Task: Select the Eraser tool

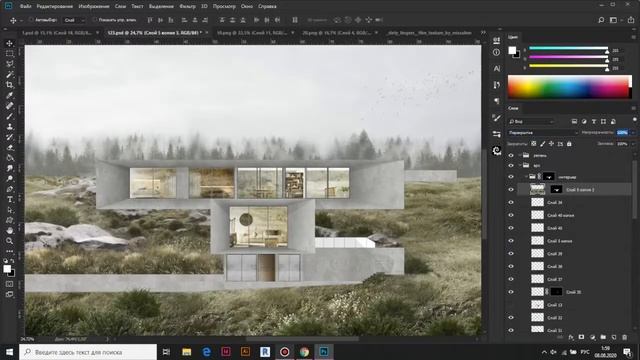Action: tap(9, 147)
